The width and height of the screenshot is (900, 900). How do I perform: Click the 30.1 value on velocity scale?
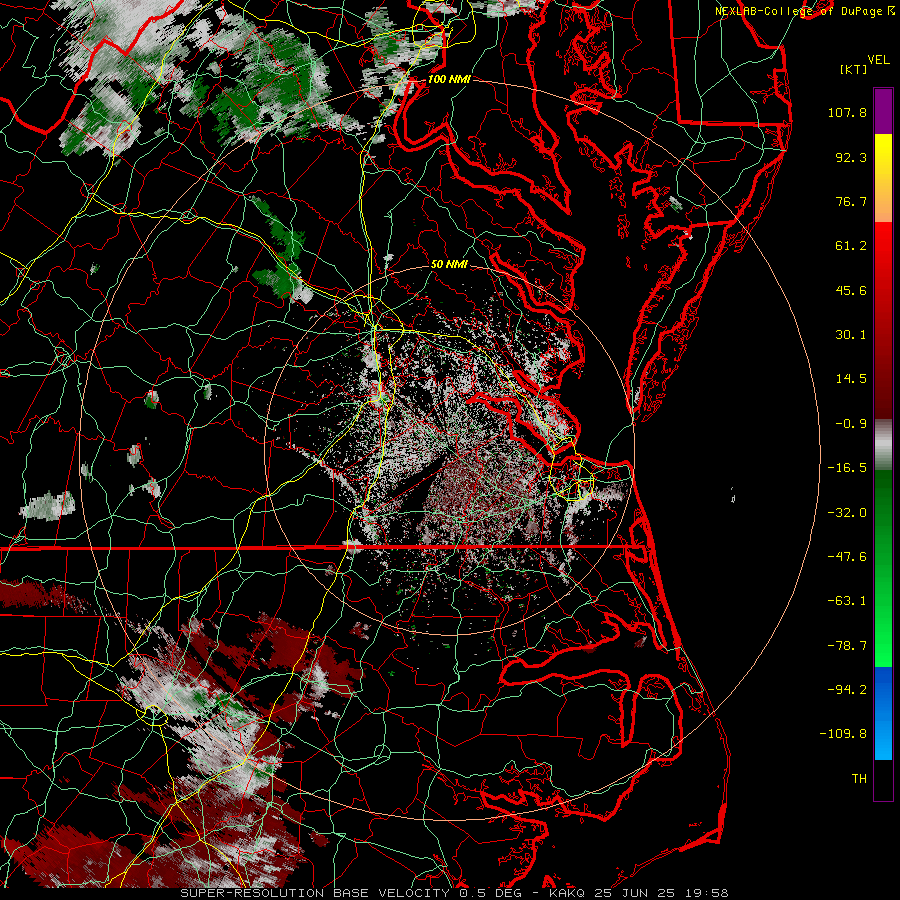tap(851, 335)
